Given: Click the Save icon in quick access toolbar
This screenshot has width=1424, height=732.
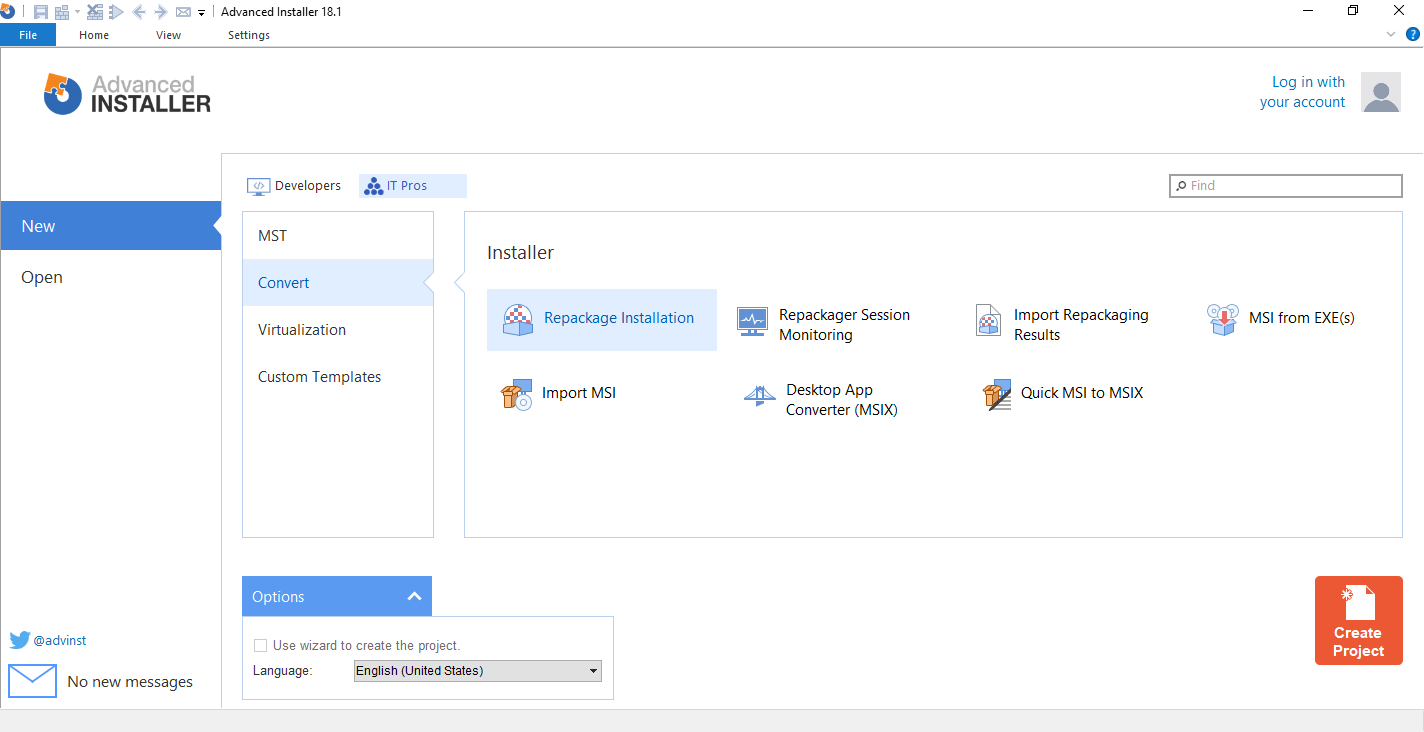Looking at the screenshot, I should [40, 11].
